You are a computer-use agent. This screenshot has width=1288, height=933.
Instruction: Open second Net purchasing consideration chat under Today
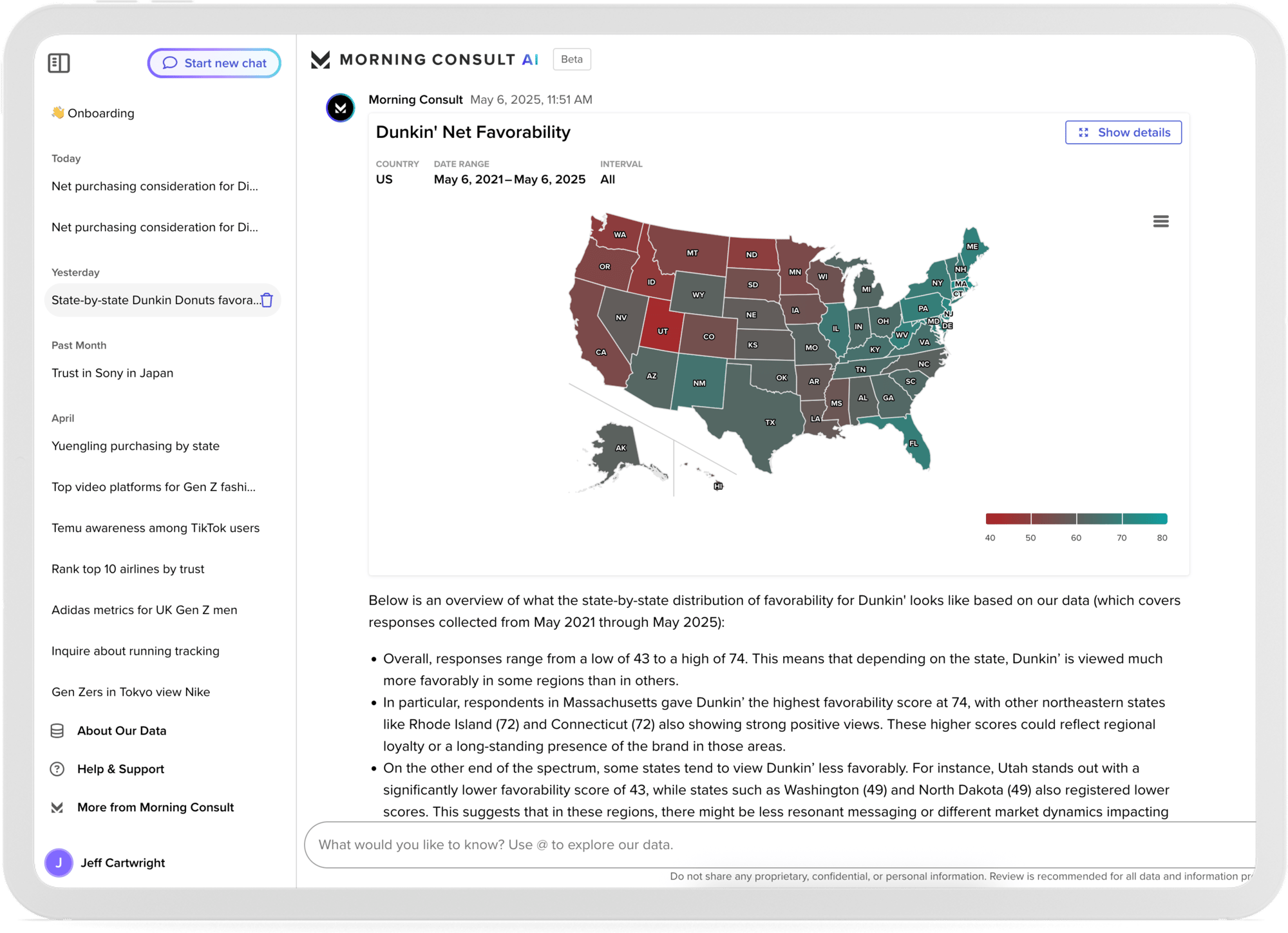click(x=155, y=227)
